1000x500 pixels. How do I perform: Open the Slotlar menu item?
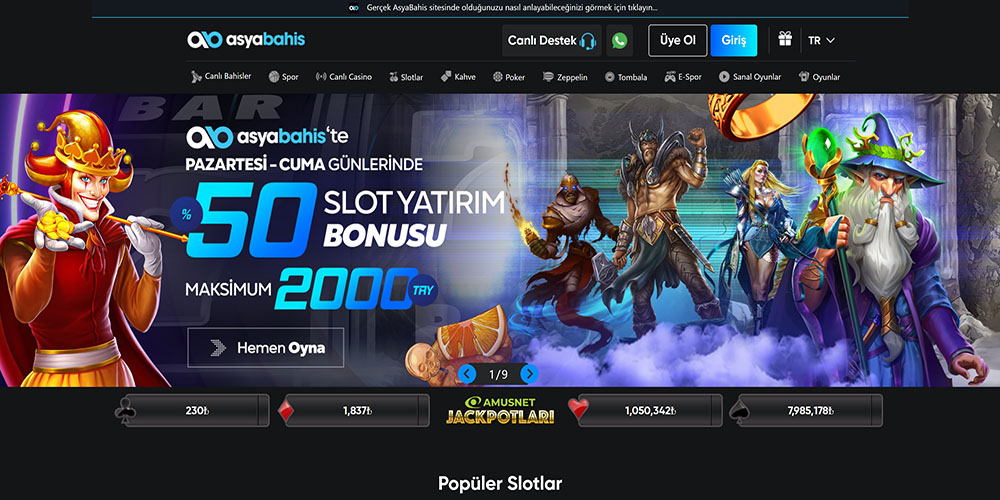(x=406, y=77)
